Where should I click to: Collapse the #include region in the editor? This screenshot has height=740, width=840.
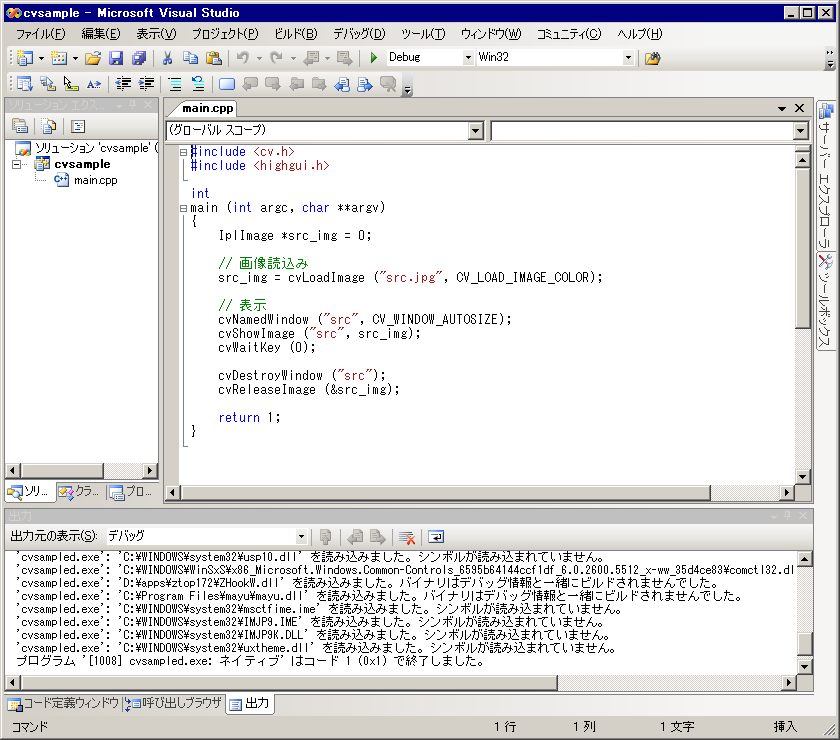(183, 152)
